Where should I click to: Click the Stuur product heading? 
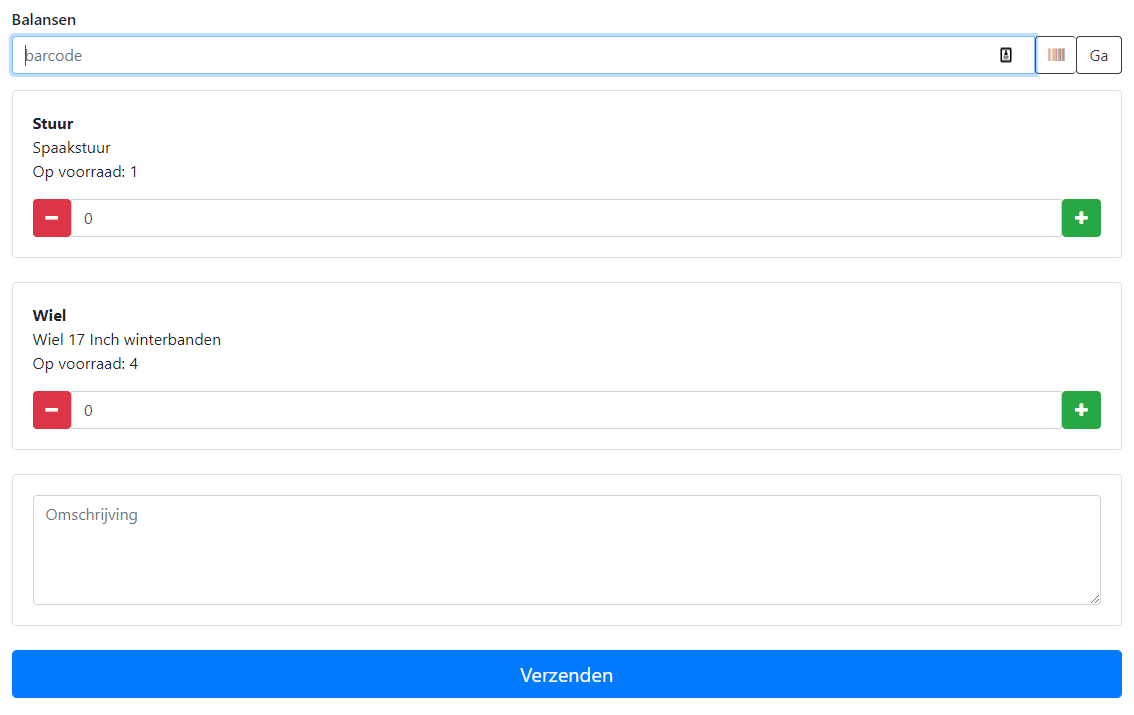point(53,124)
